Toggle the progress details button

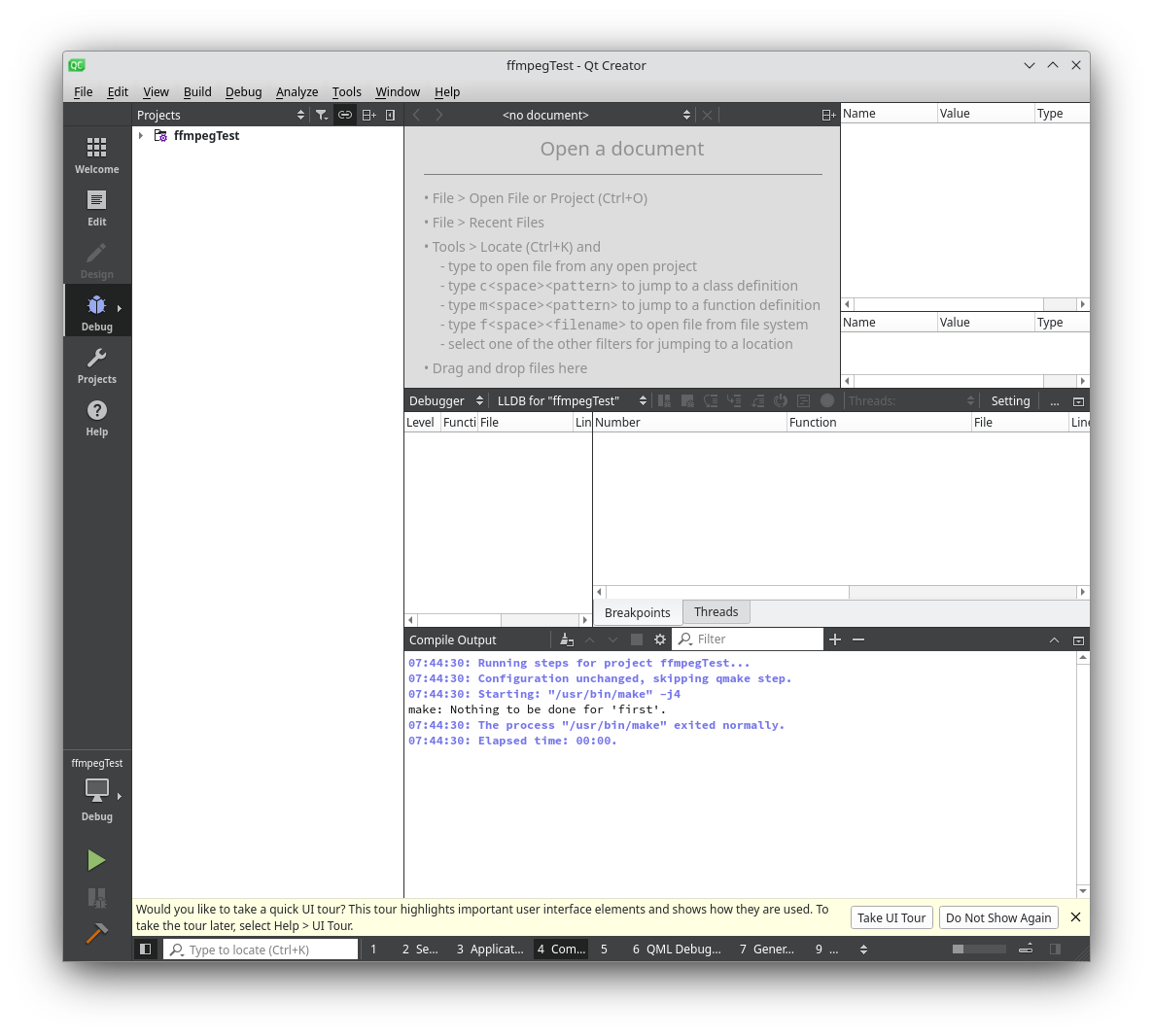pos(1026,950)
